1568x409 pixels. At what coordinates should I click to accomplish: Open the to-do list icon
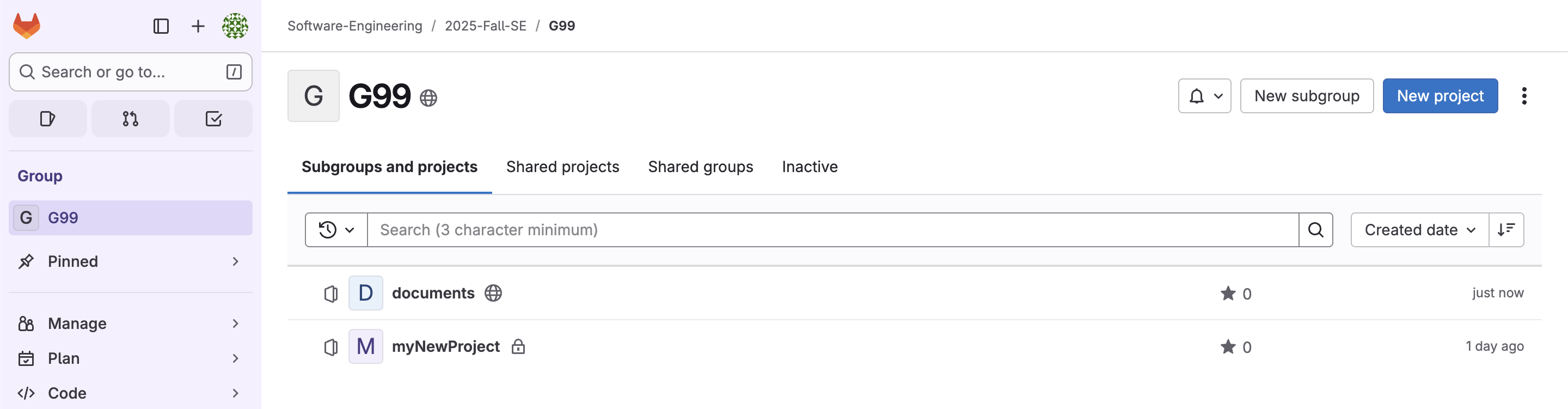(x=213, y=119)
